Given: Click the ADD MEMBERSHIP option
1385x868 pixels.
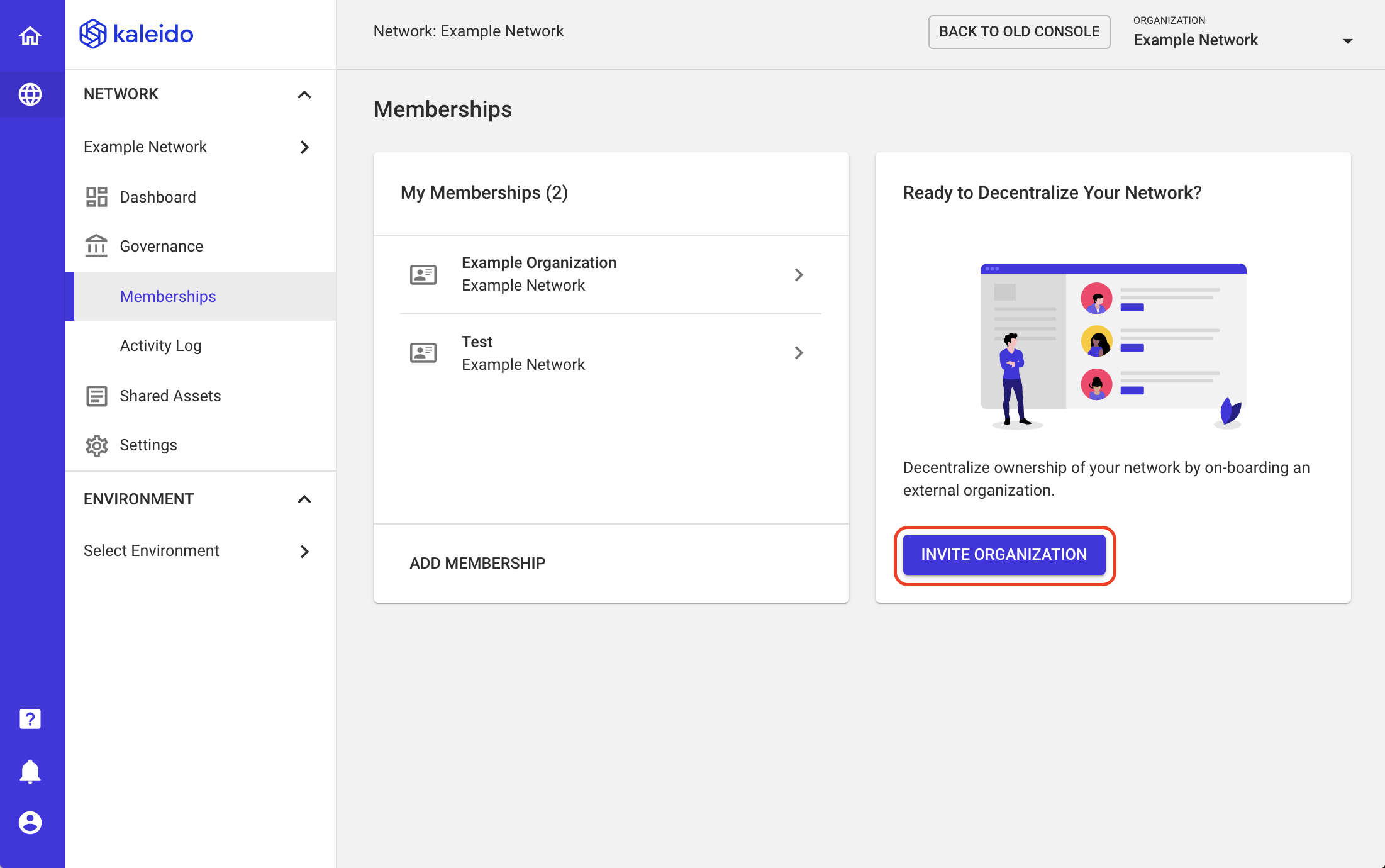Looking at the screenshot, I should [x=477, y=563].
